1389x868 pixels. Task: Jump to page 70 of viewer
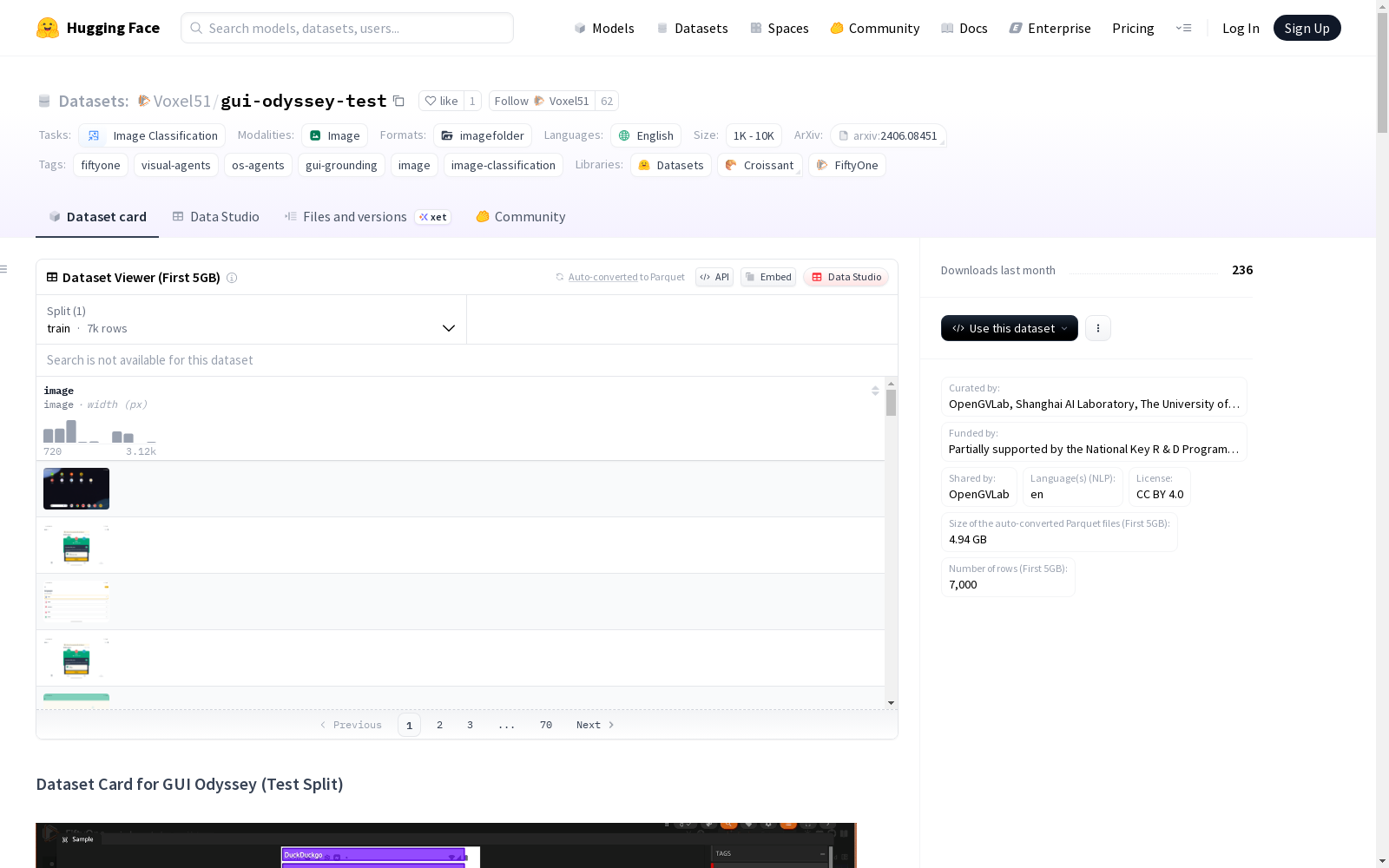pos(546,725)
